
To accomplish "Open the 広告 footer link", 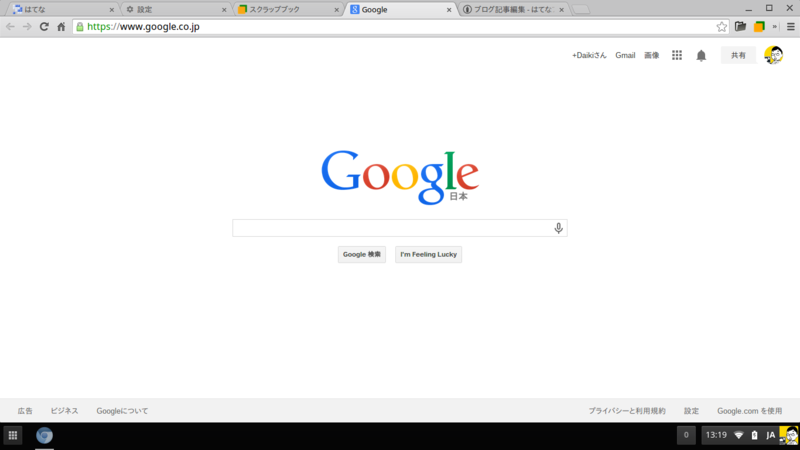I will click(x=25, y=411).
